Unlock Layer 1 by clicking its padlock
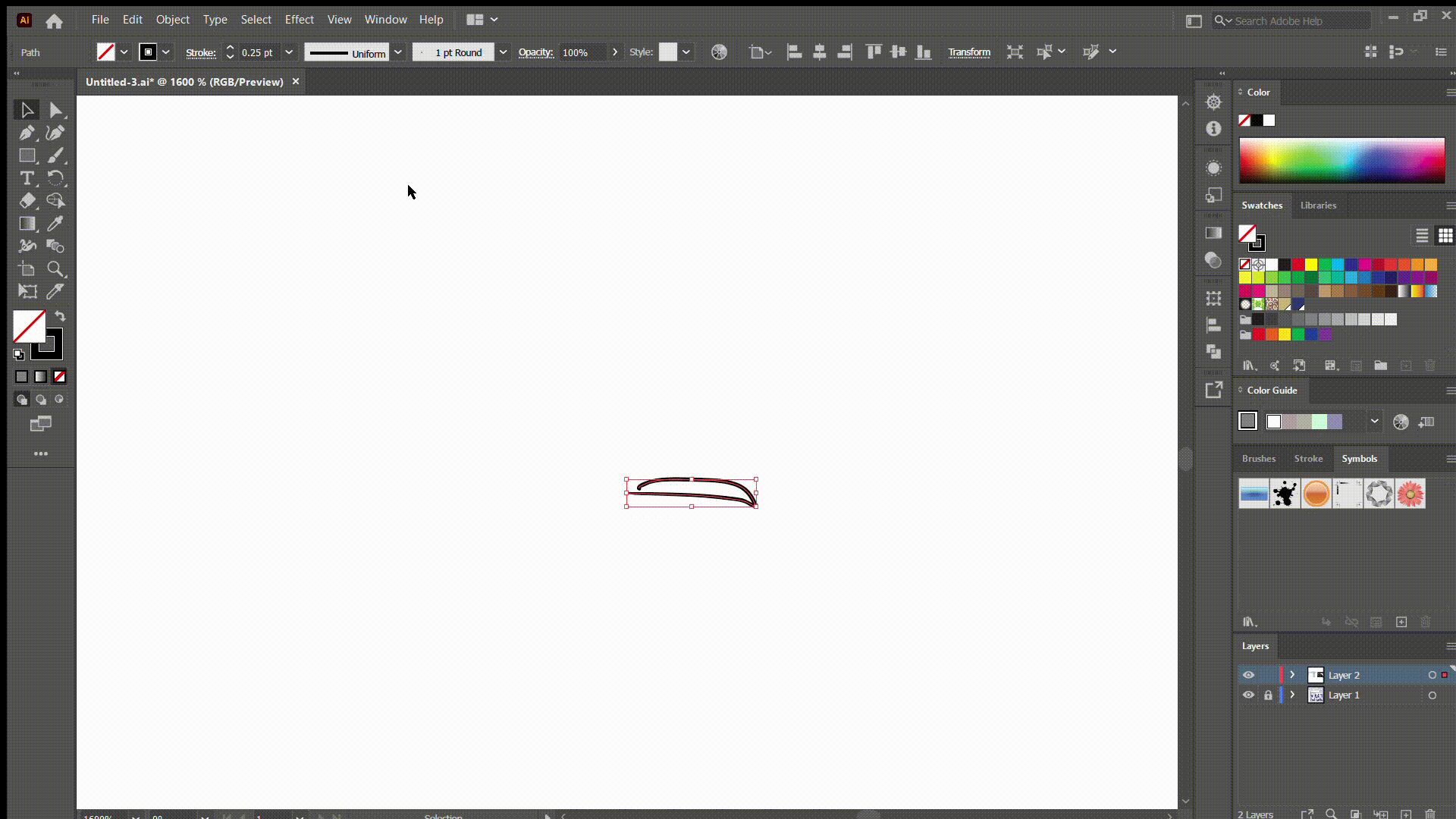This screenshot has height=819, width=1456. (x=1269, y=695)
